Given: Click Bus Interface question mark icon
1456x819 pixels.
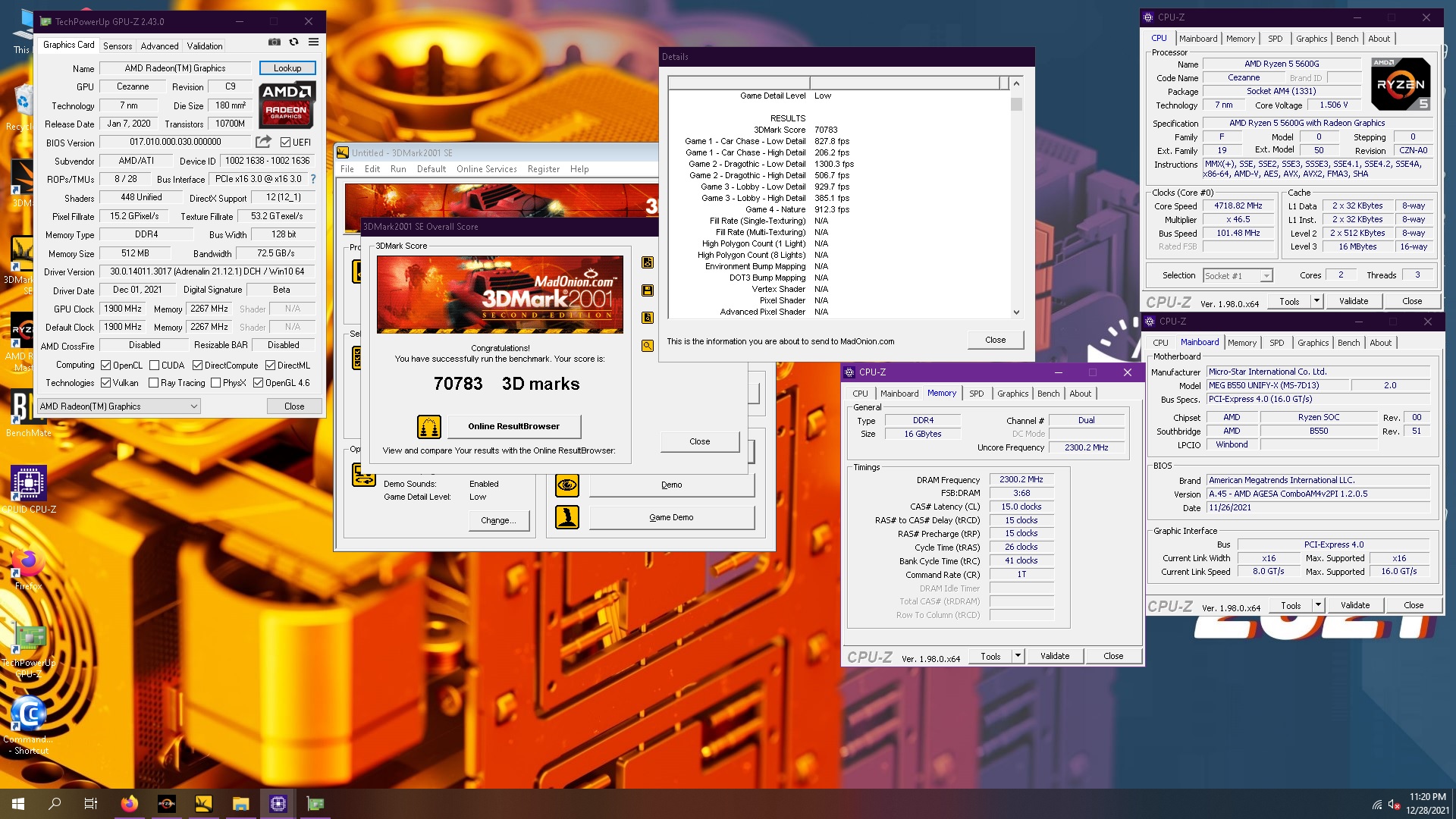Looking at the screenshot, I should point(312,179).
